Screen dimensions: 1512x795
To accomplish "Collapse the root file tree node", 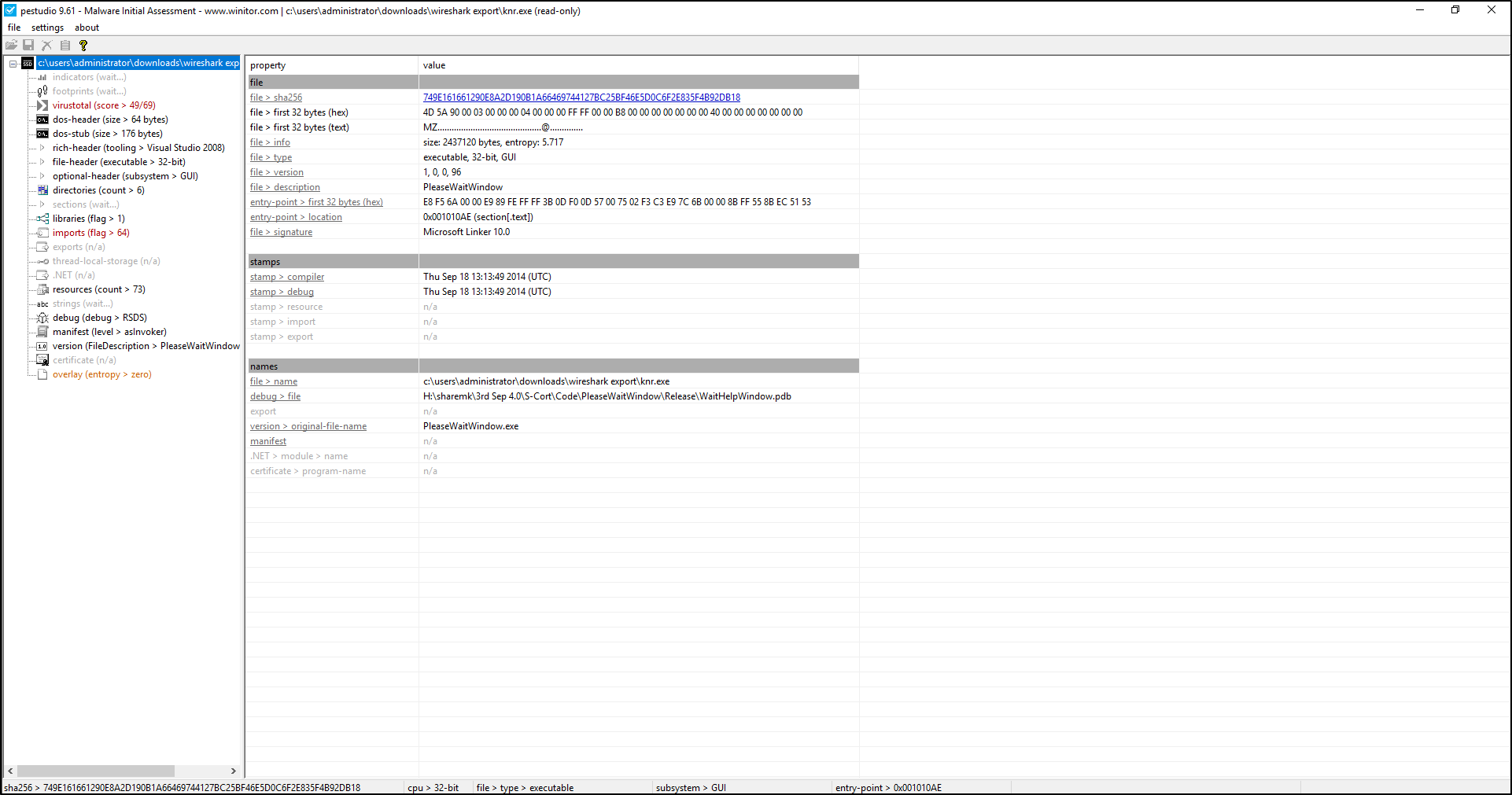I will 13,63.
